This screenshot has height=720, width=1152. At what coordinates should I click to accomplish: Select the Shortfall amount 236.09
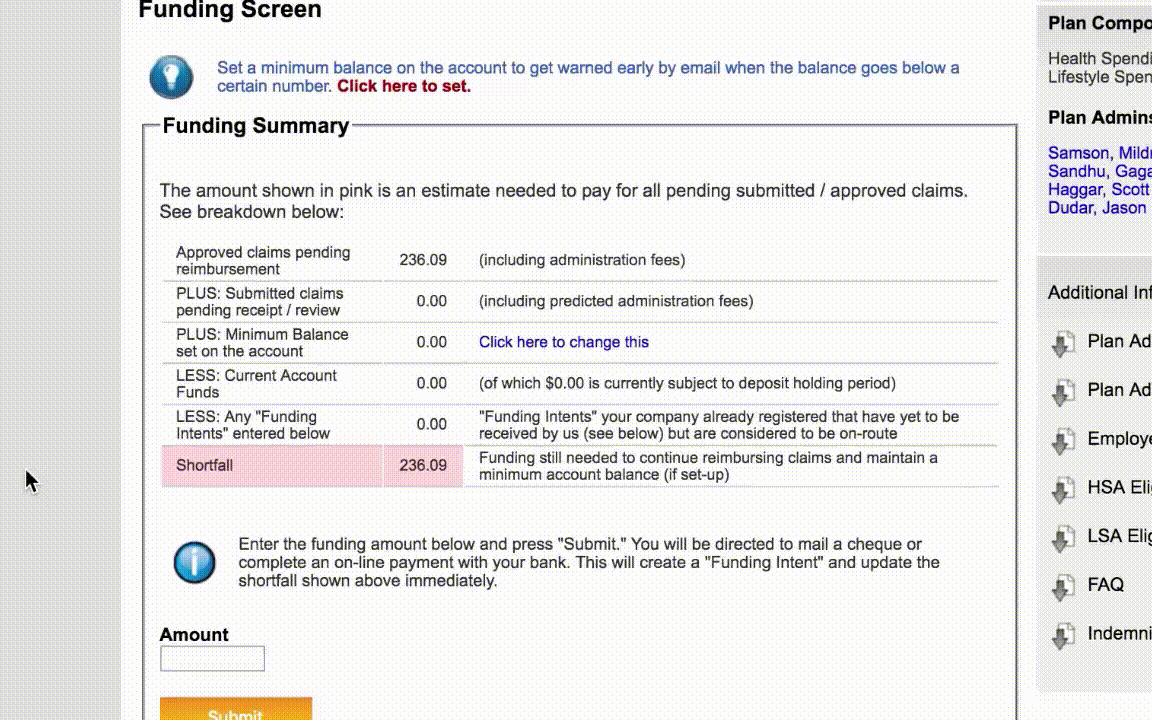click(423, 466)
